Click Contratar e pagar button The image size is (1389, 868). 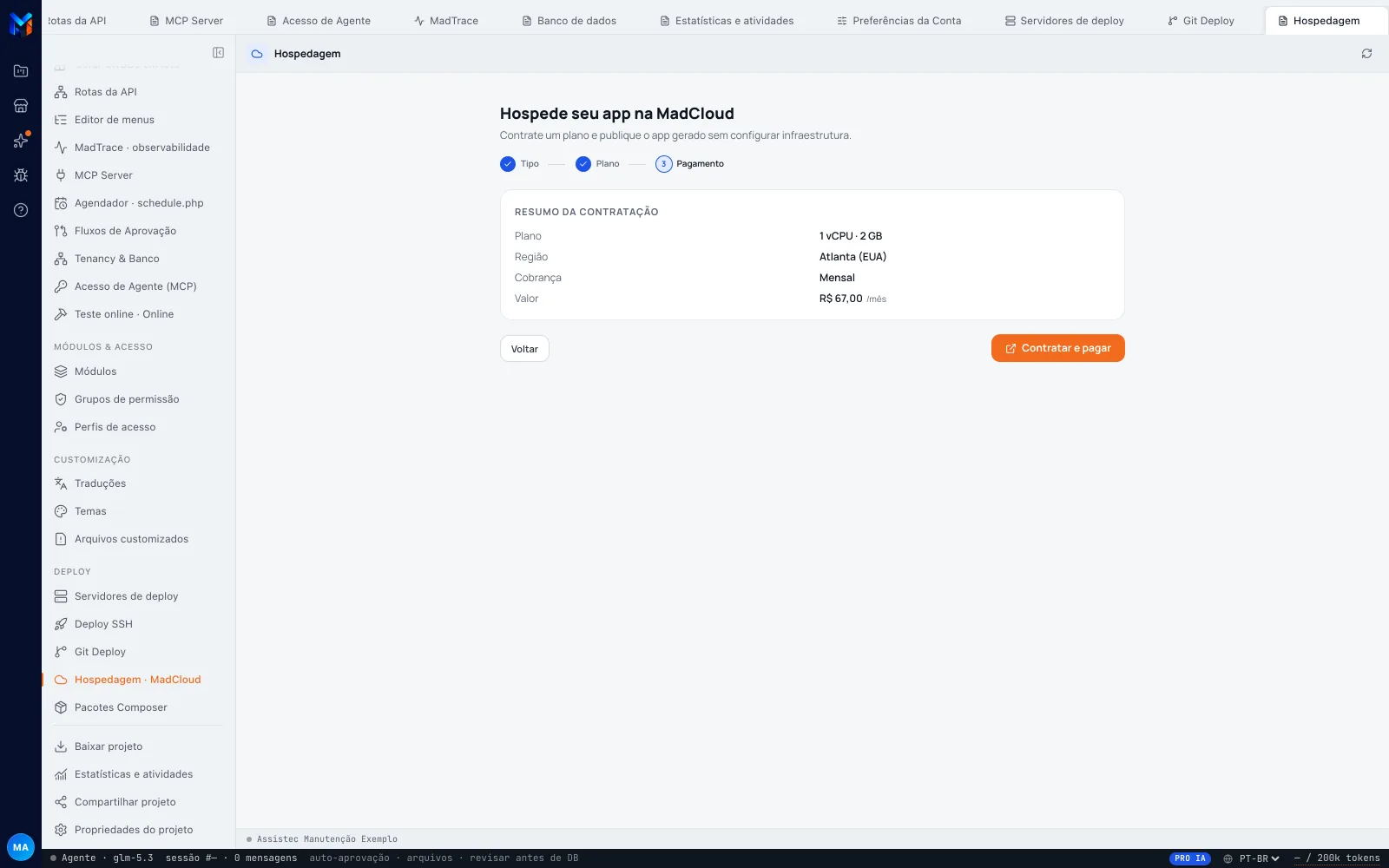point(1057,348)
